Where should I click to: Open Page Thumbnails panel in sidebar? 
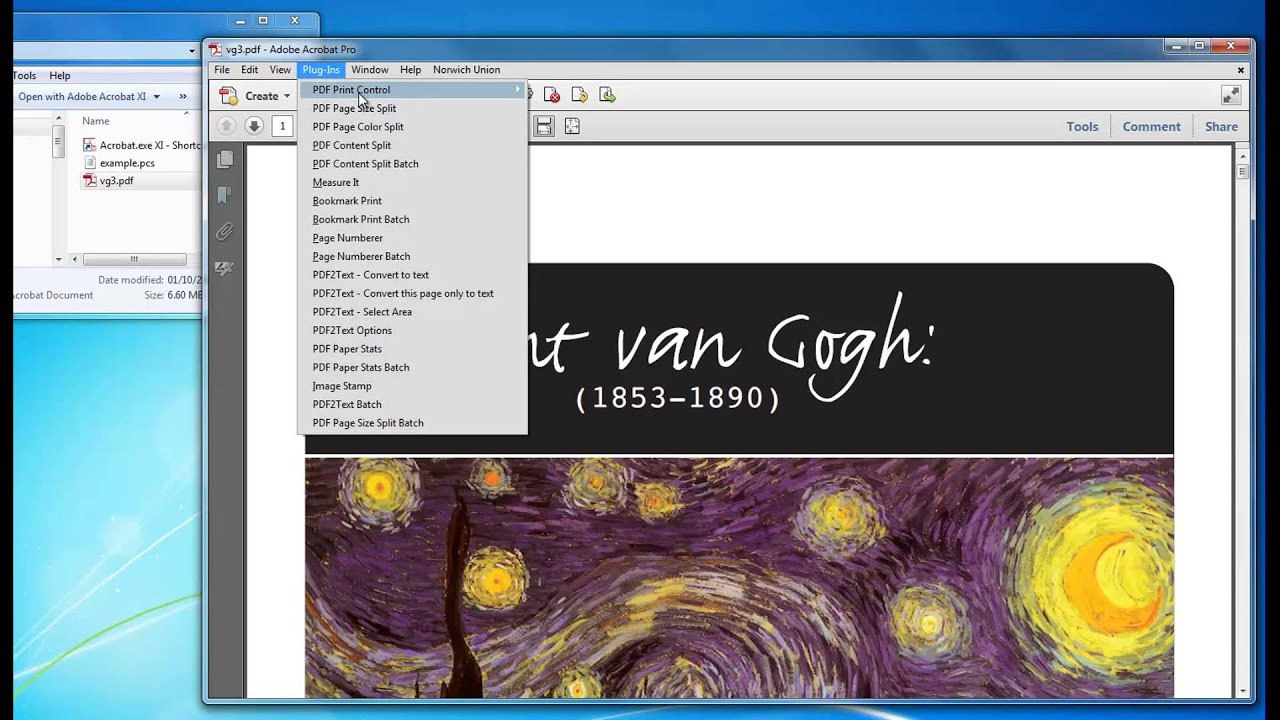click(225, 159)
